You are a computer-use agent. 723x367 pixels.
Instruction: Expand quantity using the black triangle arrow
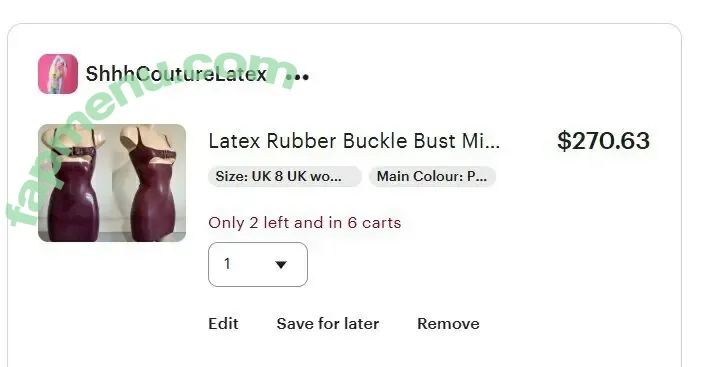point(281,265)
